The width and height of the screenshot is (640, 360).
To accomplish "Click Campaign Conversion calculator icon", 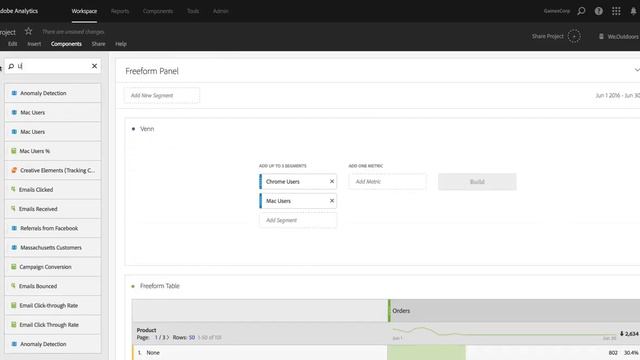I will (x=13, y=267).
